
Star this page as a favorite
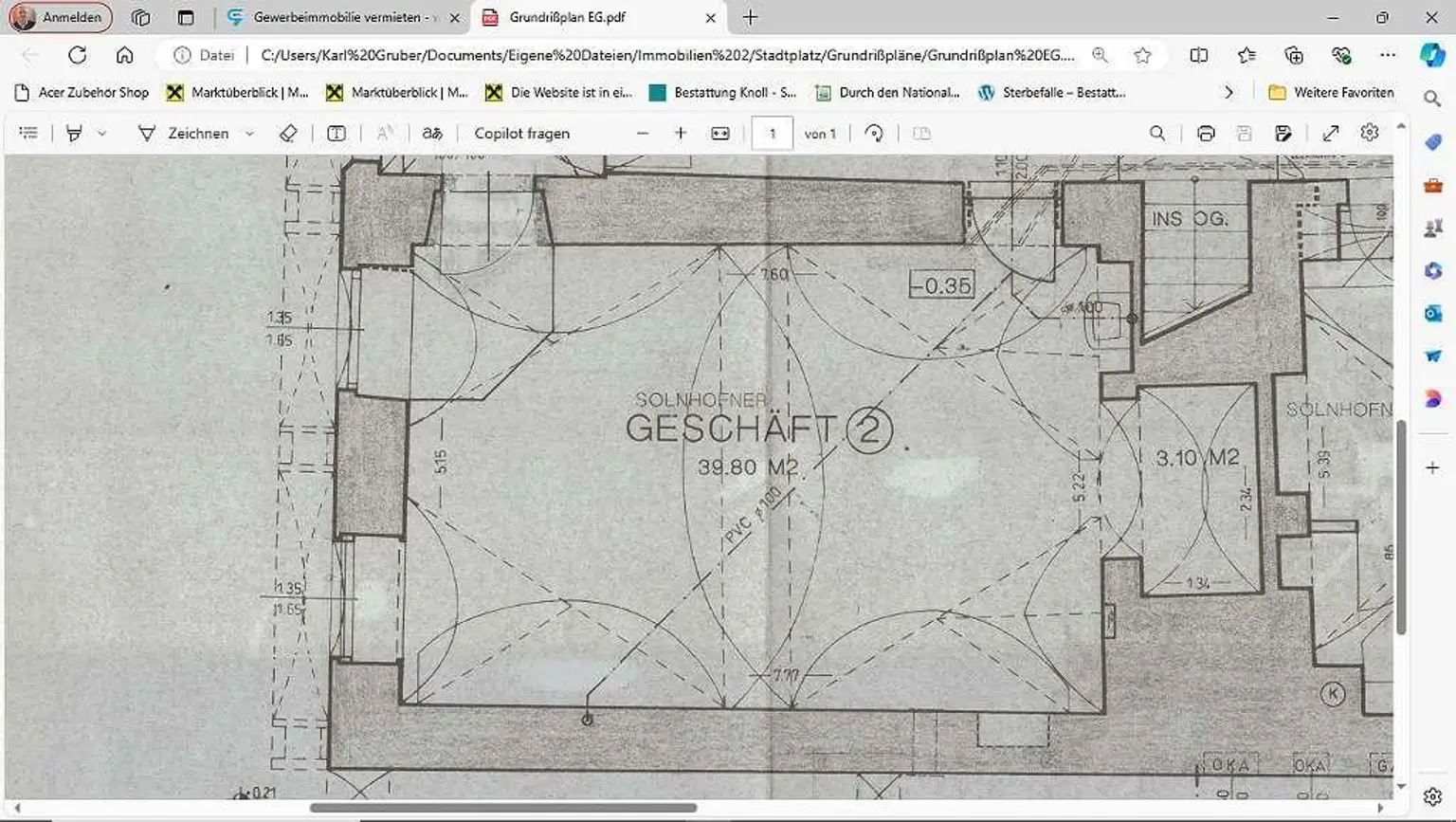[x=1143, y=55]
